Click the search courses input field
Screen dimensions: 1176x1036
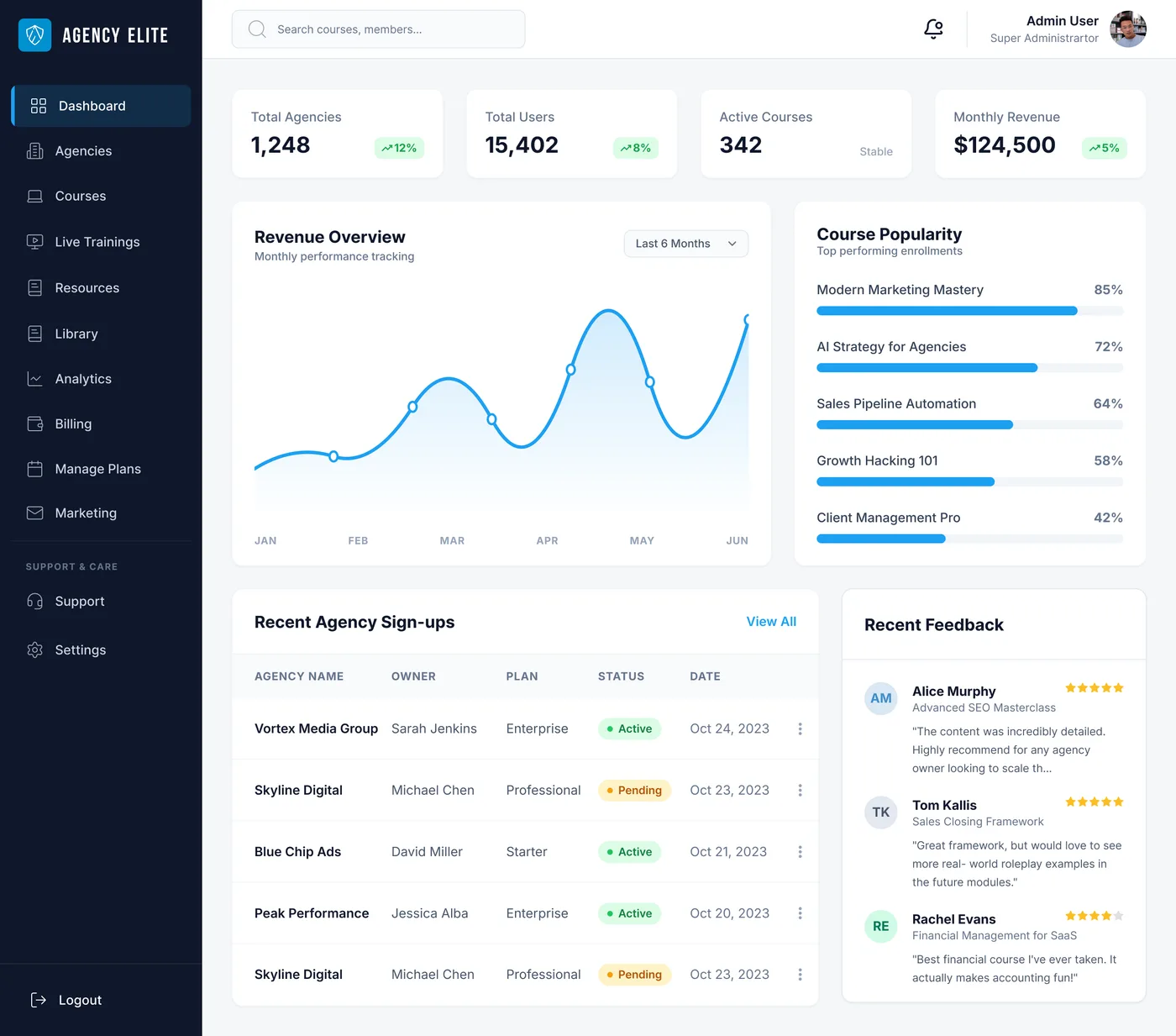coord(378,29)
